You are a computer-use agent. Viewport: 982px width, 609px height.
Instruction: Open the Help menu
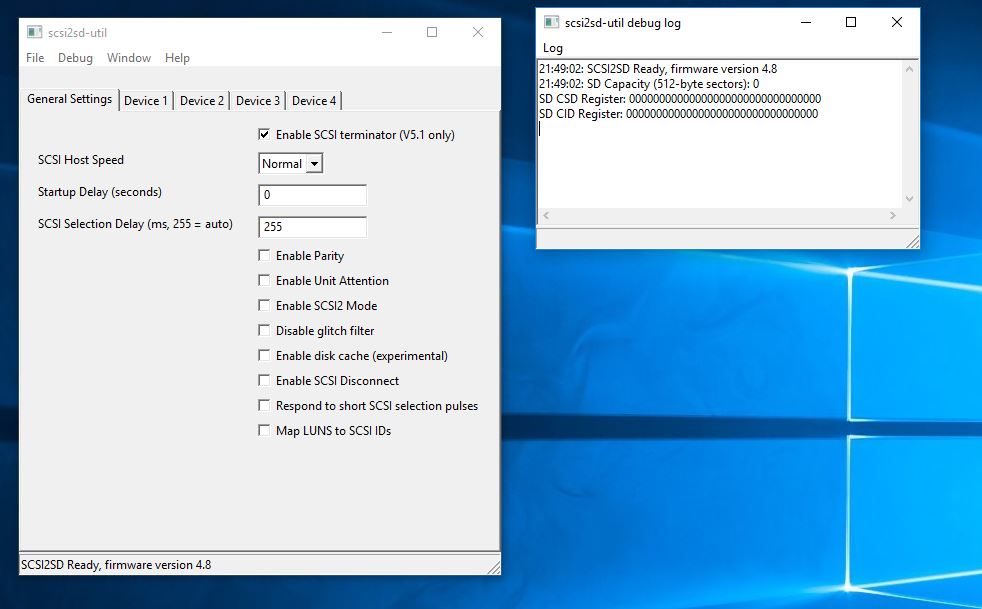pos(177,58)
